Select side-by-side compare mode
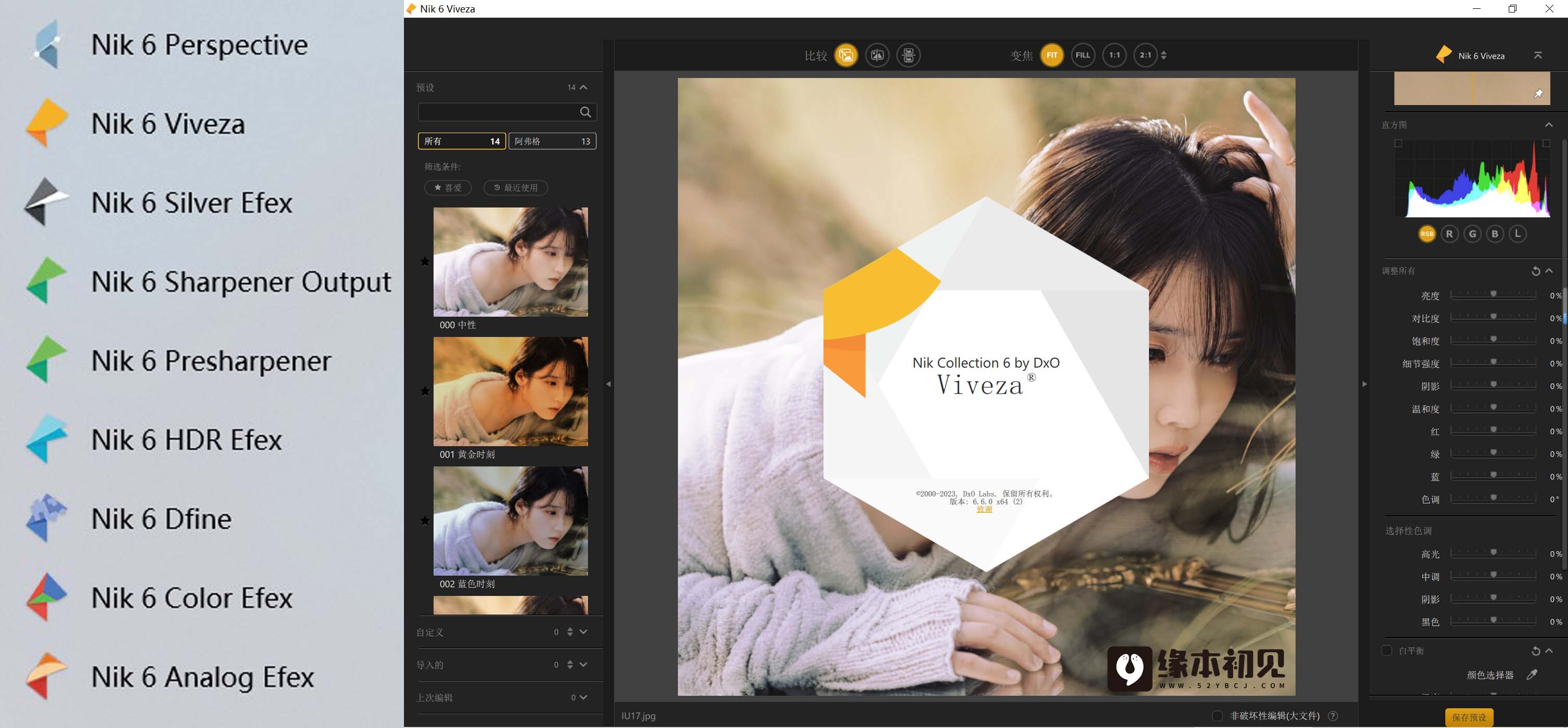The width and height of the screenshot is (1568, 728). pos(908,56)
